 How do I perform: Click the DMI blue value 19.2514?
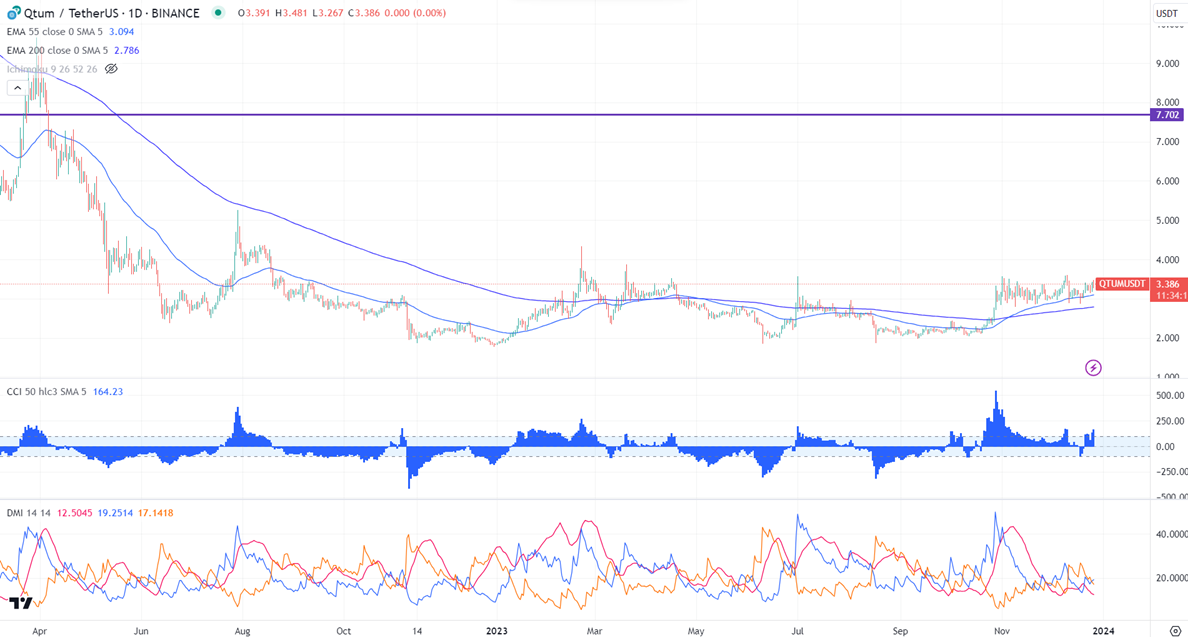click(115, 513)
